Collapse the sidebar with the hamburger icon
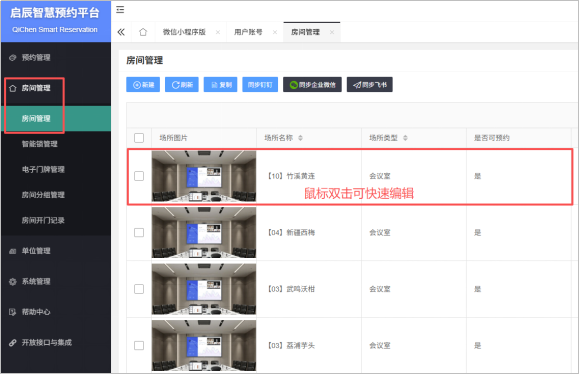The width and height of the screenshot is (579, 375). (x=120, y=10)
